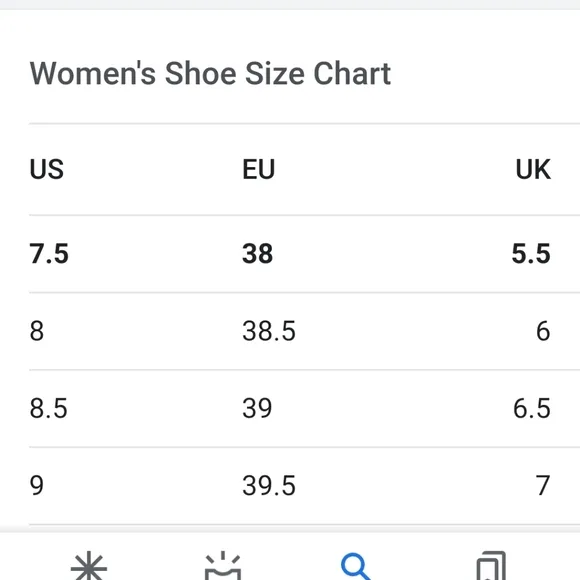Click the EU size 39 cell

pos(257,408)
